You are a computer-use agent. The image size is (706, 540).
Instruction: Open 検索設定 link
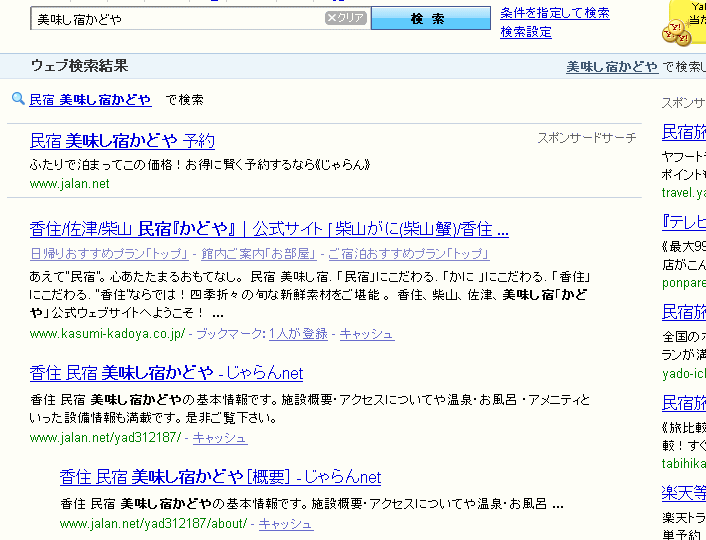click(x=526, y=32)
